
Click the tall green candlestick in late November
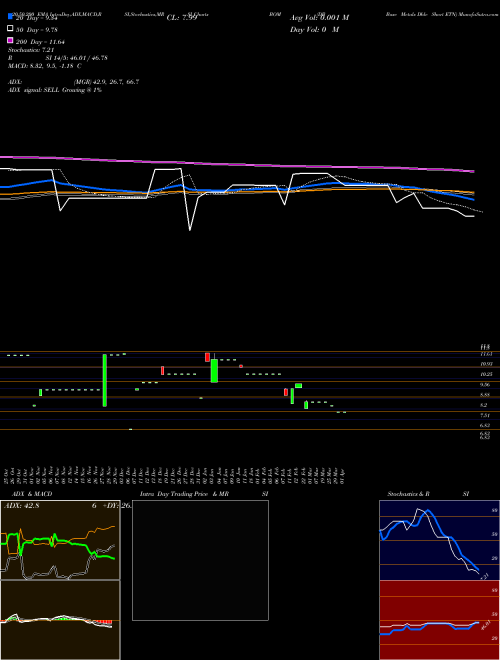click(x=104, y=381)
